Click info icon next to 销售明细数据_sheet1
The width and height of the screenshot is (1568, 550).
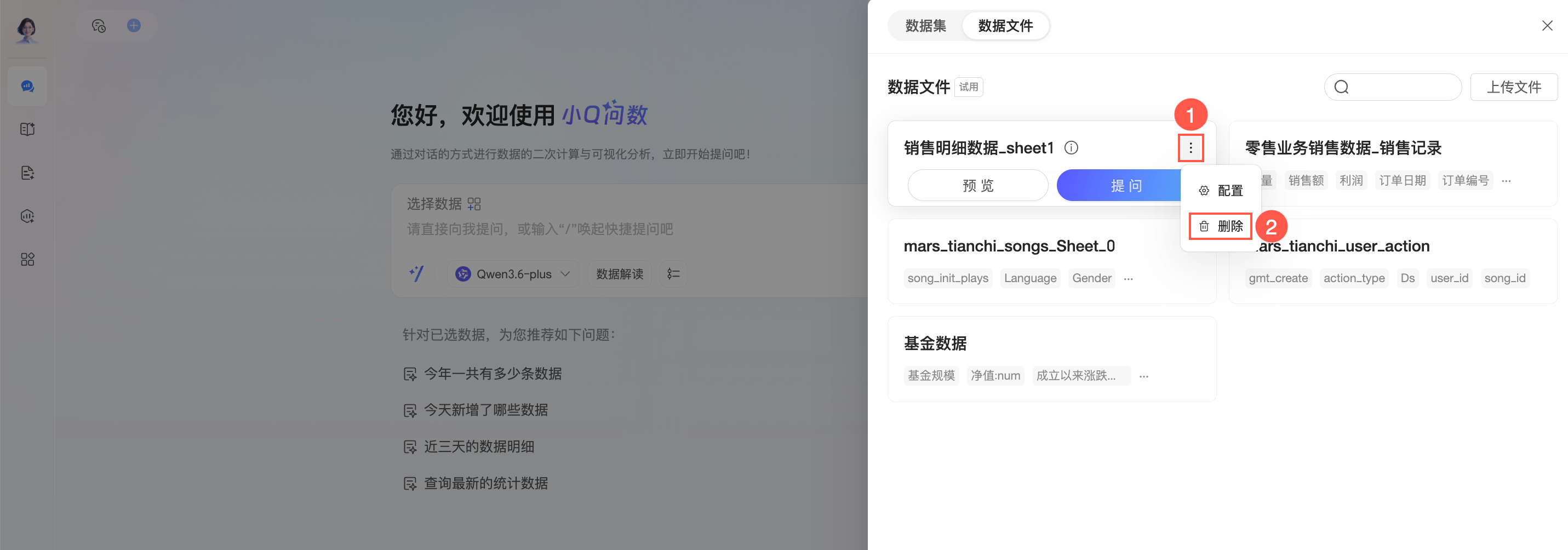point(1071,148)
